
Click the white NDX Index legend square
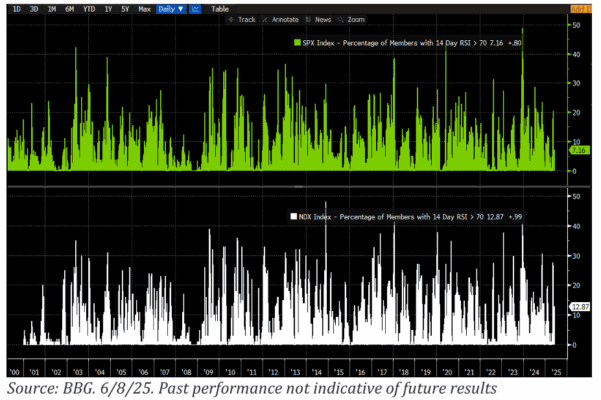point(293,215)
